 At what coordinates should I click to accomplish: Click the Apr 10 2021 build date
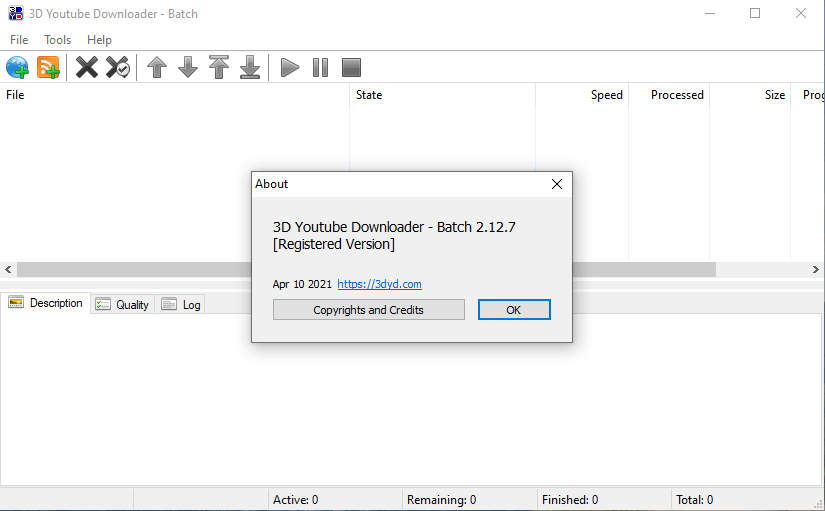(x=302, y=284)
